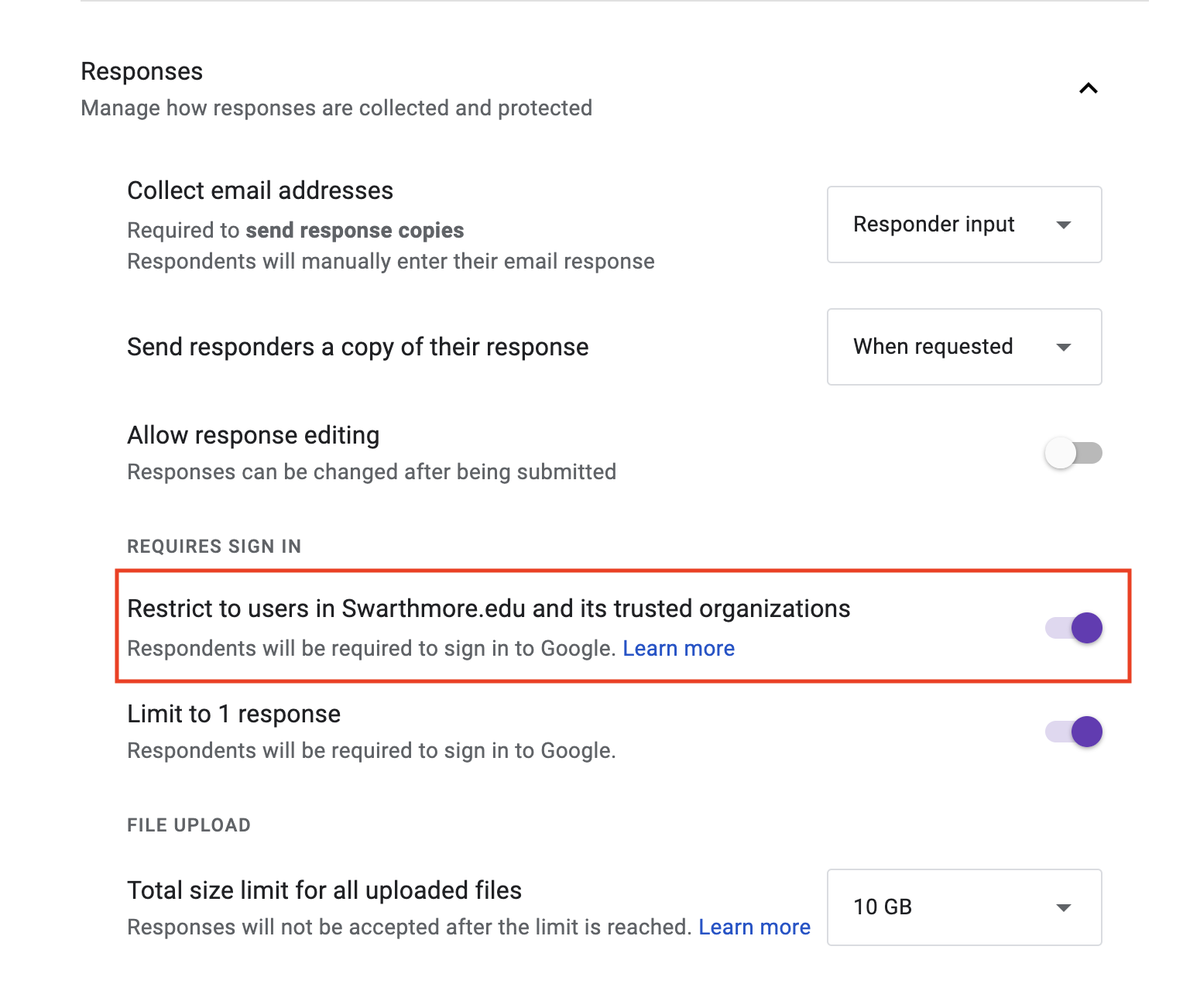Disable the Limit to 1 response toggle
Screen dimensions: 1183x1008
[1074, 732]
